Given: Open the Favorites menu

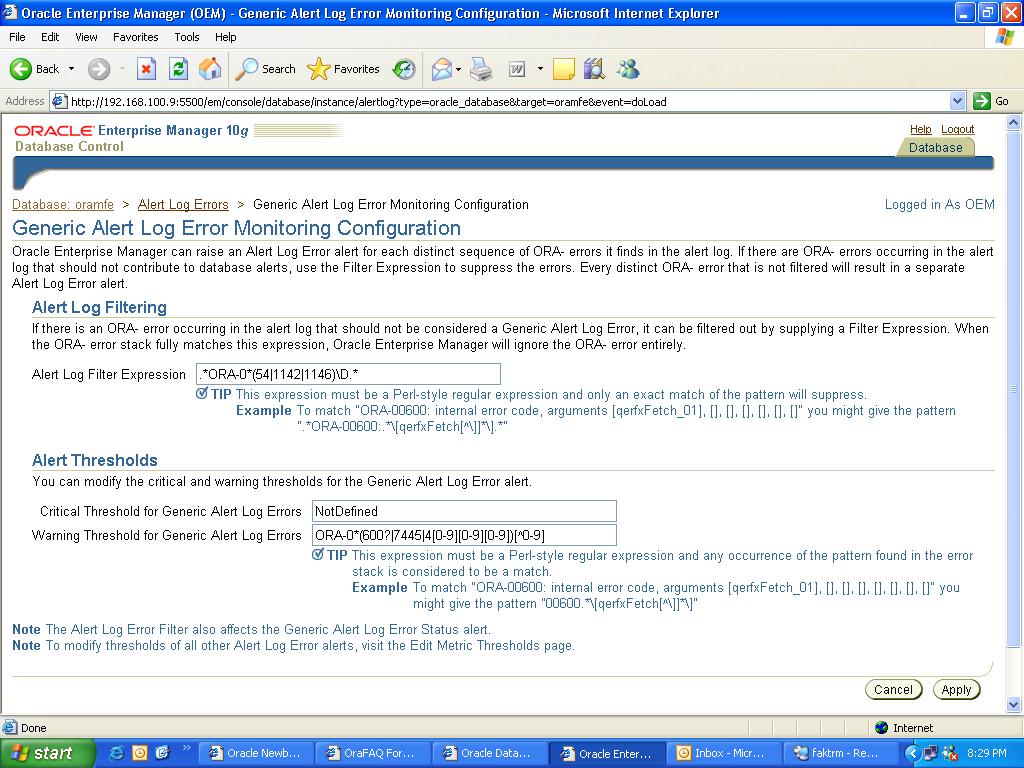Looking at the screenshot, I should tap(135, 37).
